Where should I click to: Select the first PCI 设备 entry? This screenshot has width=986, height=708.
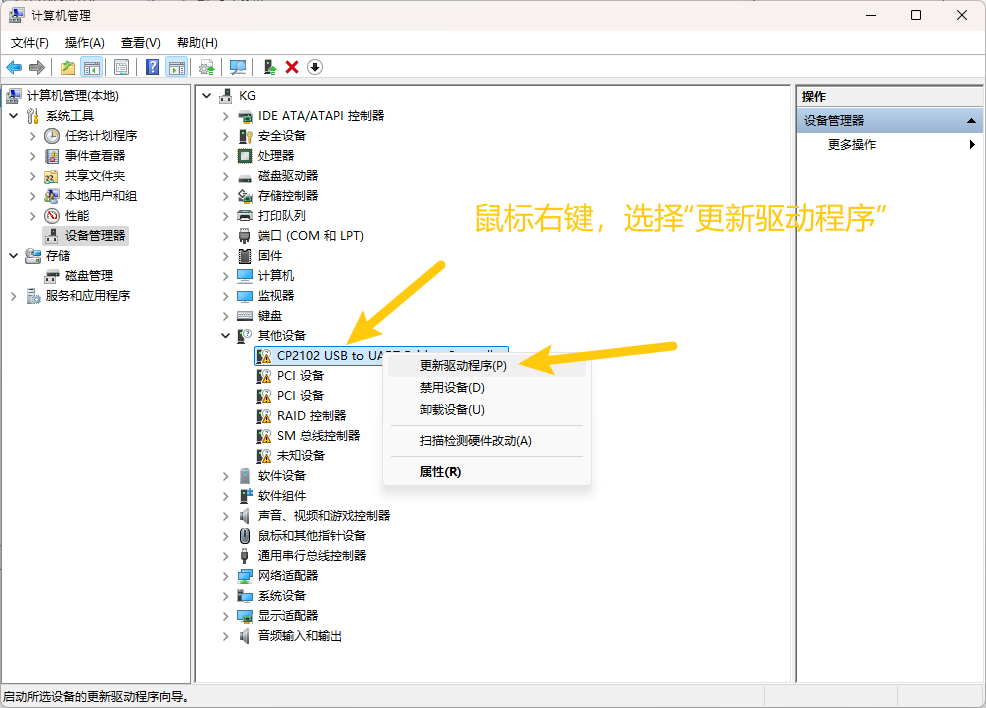click(300, 376)
